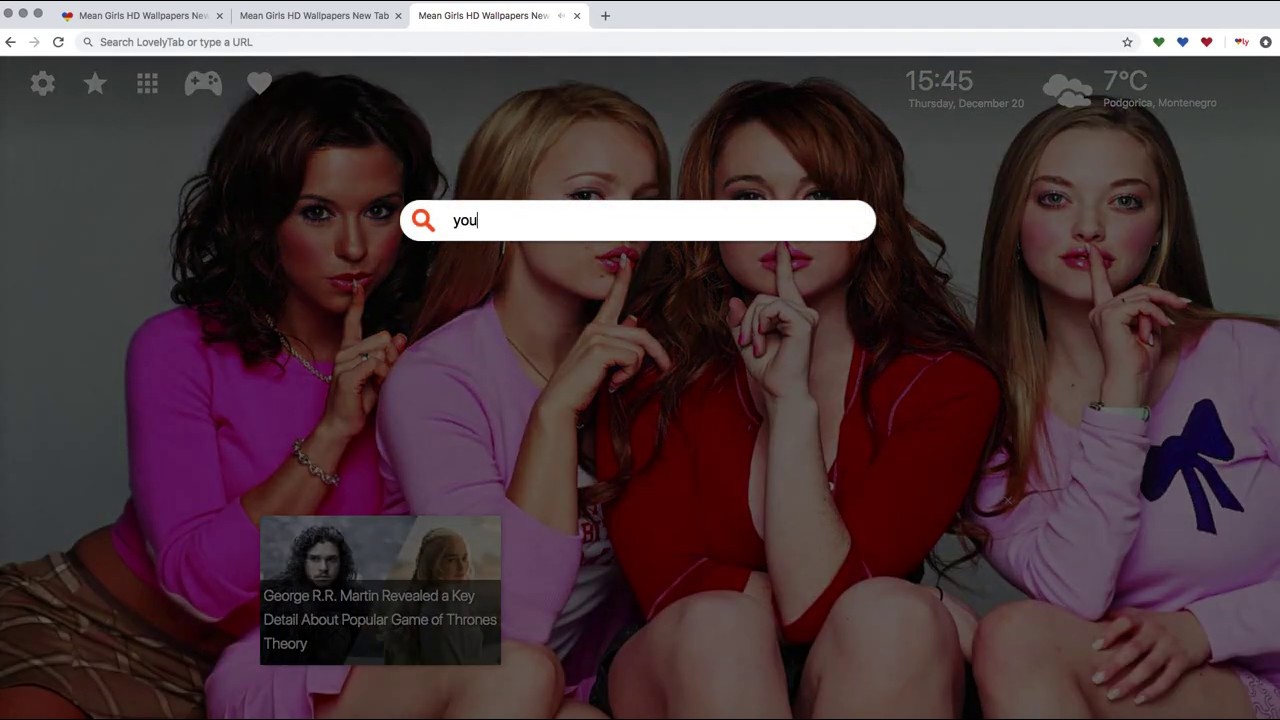The image size is (1280, 720).
Task: Close the first Mean Girls tab
Action: (x=219, y=16)
